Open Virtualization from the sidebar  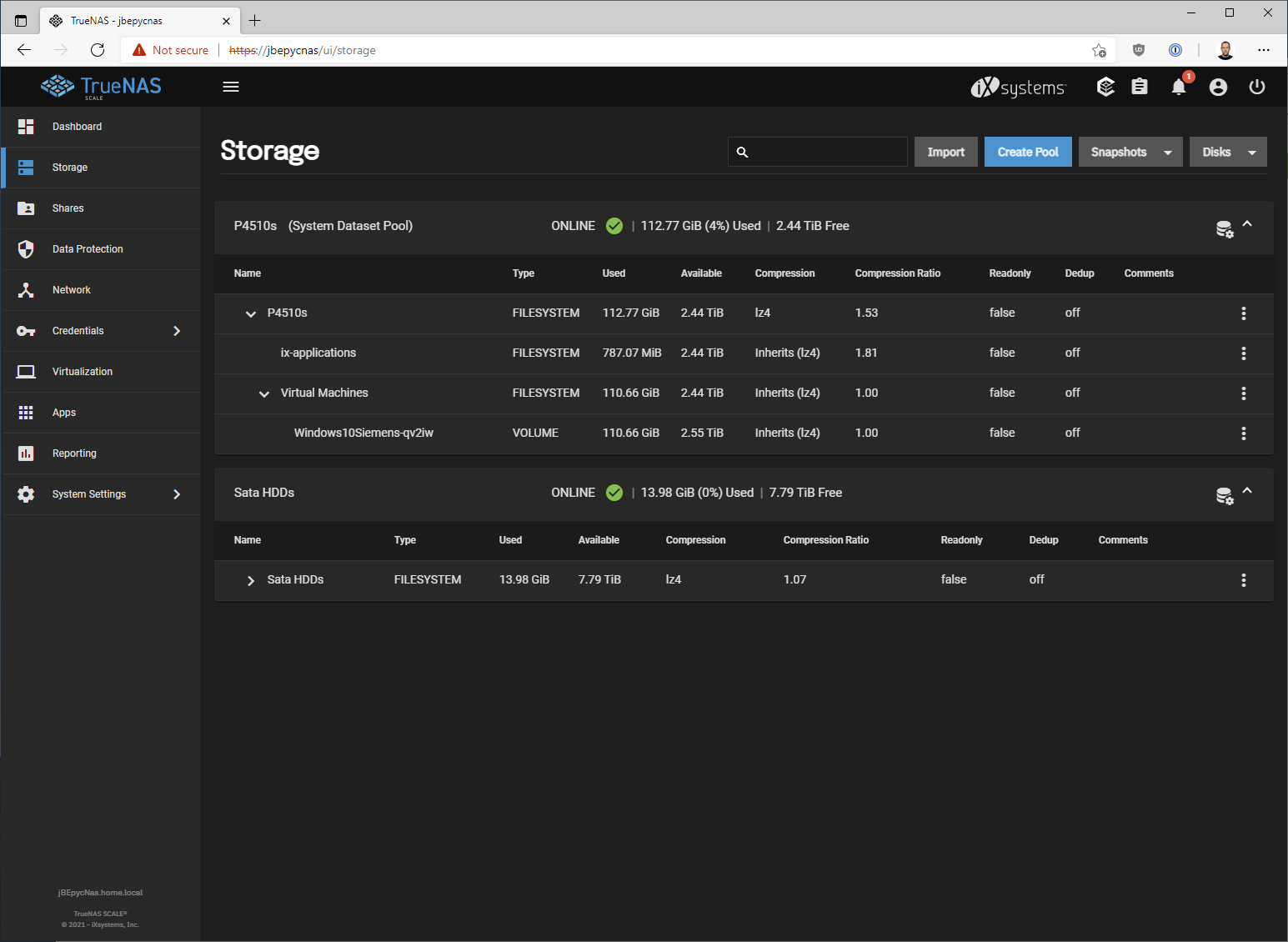pyautogui.click(x=83, y=372)
